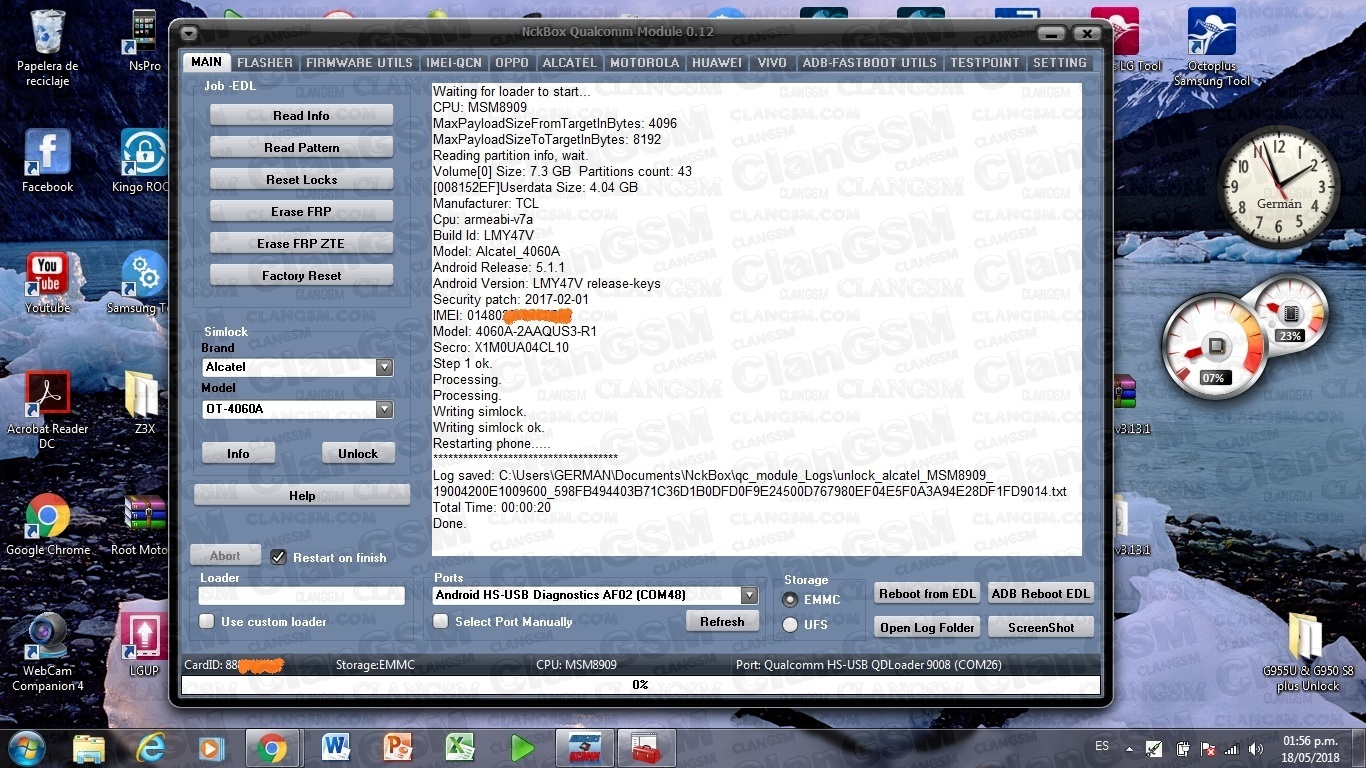Open NckBox window title menu arrow
Screen dimensions: 1366x768
tap(189, 33)
